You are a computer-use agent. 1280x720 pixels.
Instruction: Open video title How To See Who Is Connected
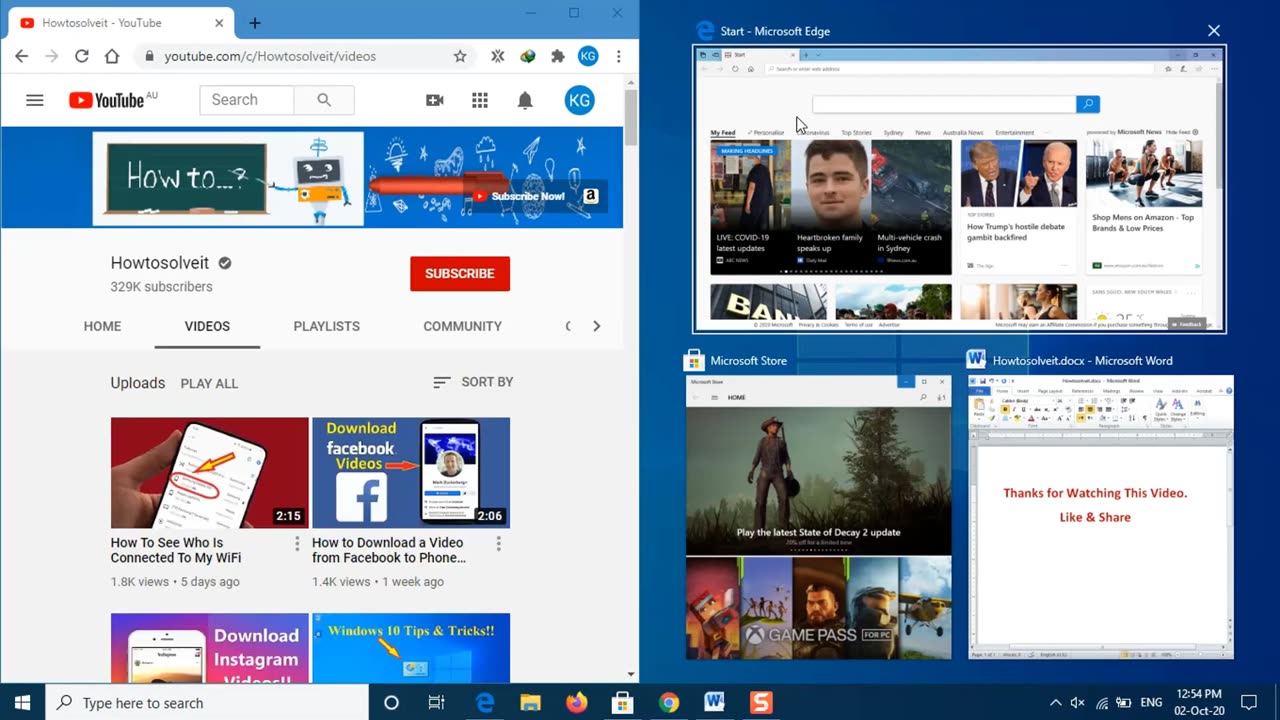(176, 550)
